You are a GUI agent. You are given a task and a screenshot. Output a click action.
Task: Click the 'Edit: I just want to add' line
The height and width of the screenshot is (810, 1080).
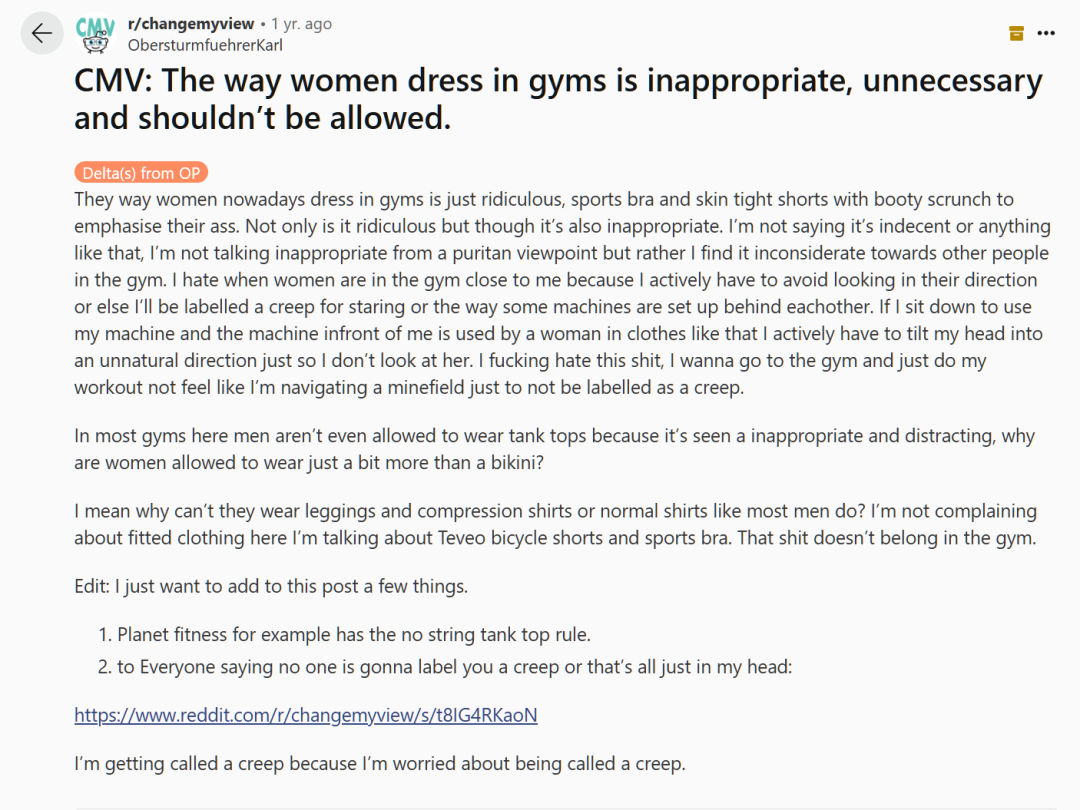[x=271, y=586]
